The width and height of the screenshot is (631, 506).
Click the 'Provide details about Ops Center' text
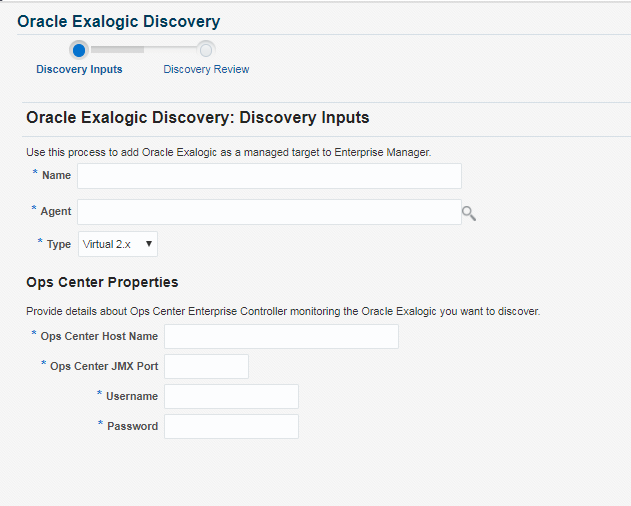pos(283,311)
